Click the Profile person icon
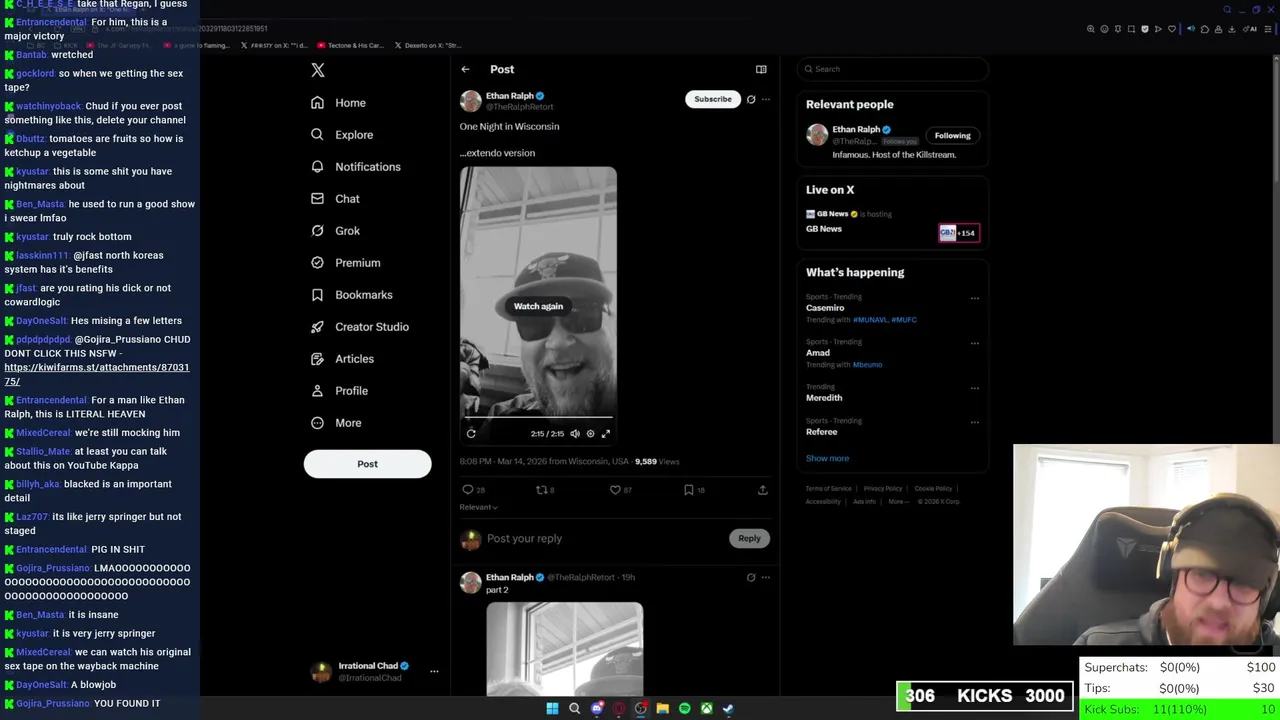The height and width of the screenshot is (720, 1280). tap(317, 391)
